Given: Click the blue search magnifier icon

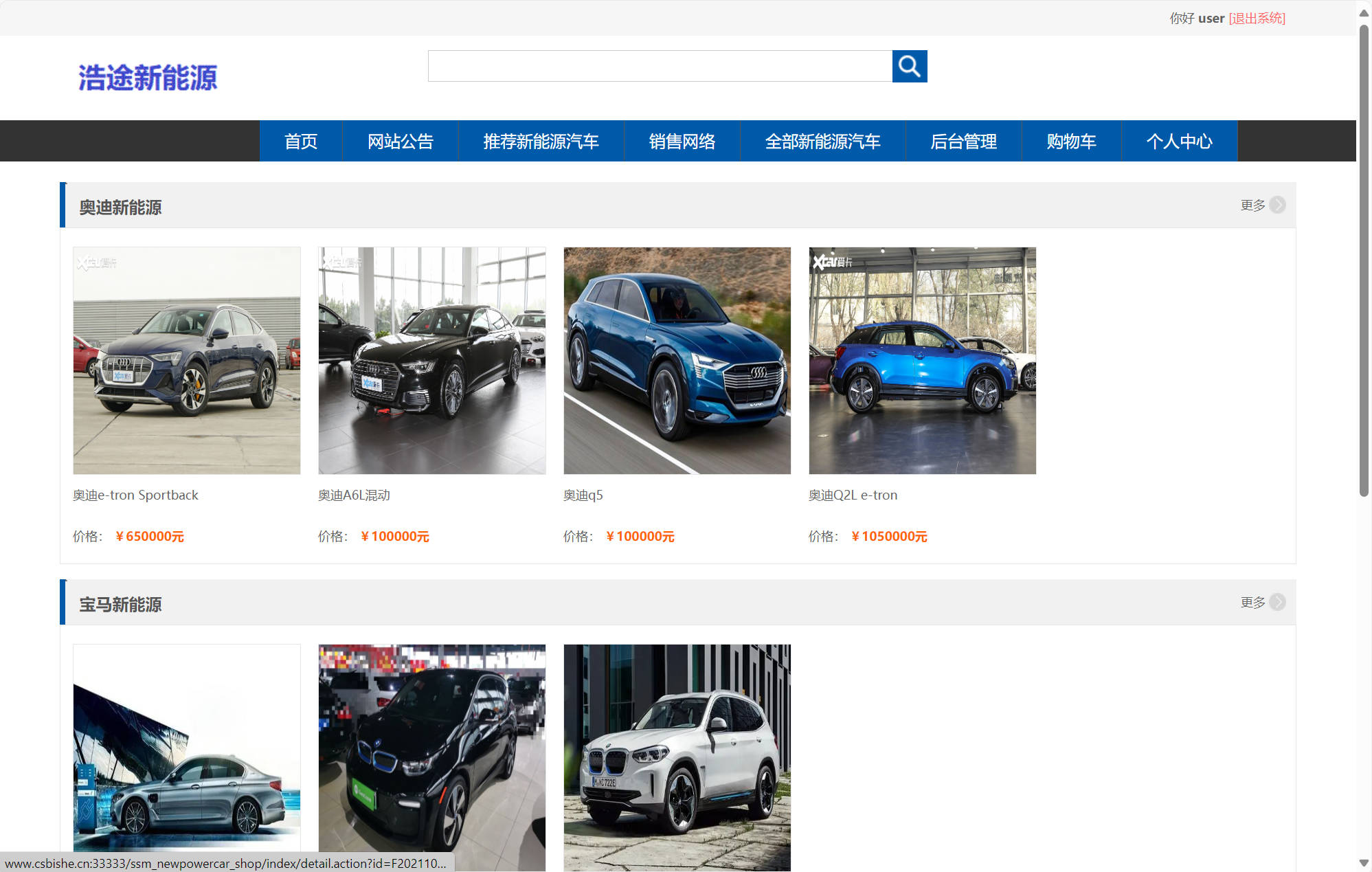Looking at the screenshot, I should coord(909,67).
